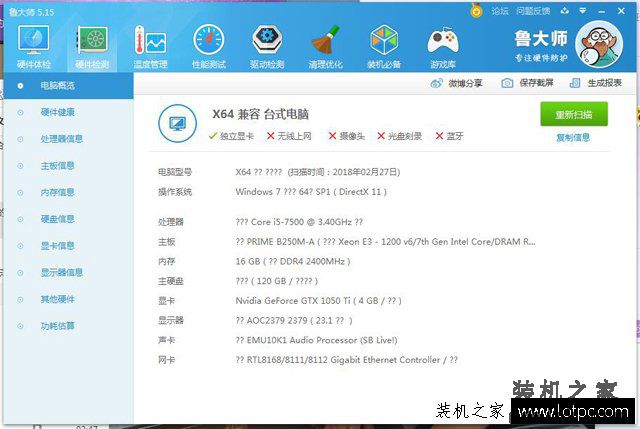640x429 pixels.
Task: Click the GeForce GTX 1050 Ti value
Action: tap(318, 301)
